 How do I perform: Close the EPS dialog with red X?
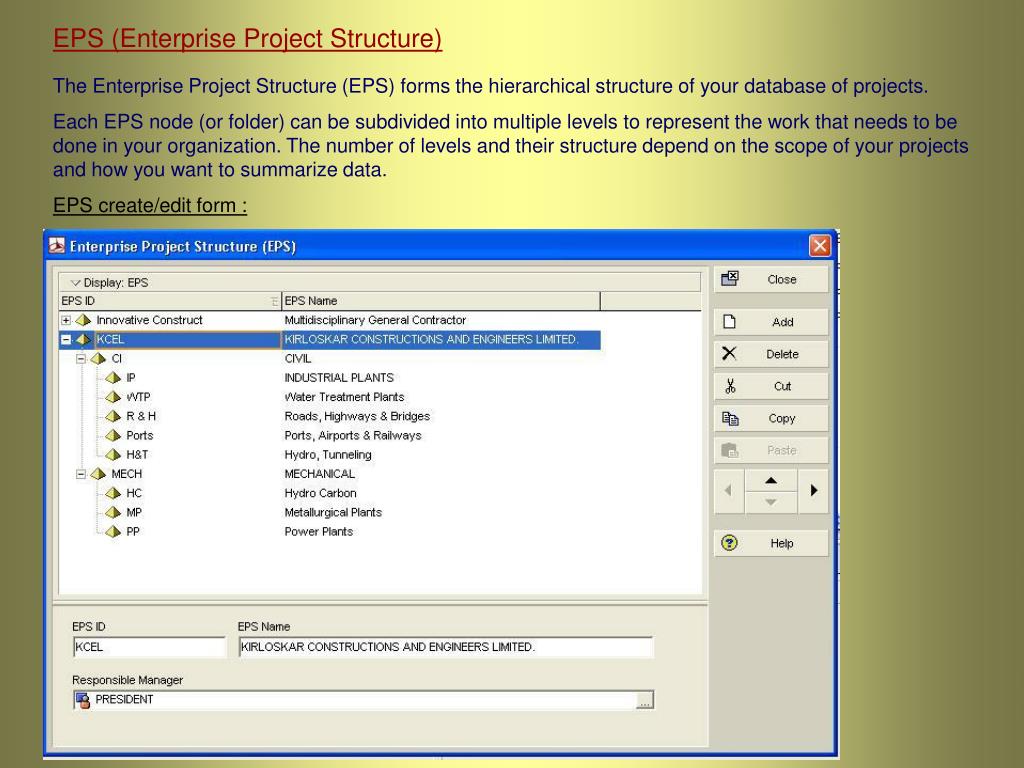click(x=820, y=246)
